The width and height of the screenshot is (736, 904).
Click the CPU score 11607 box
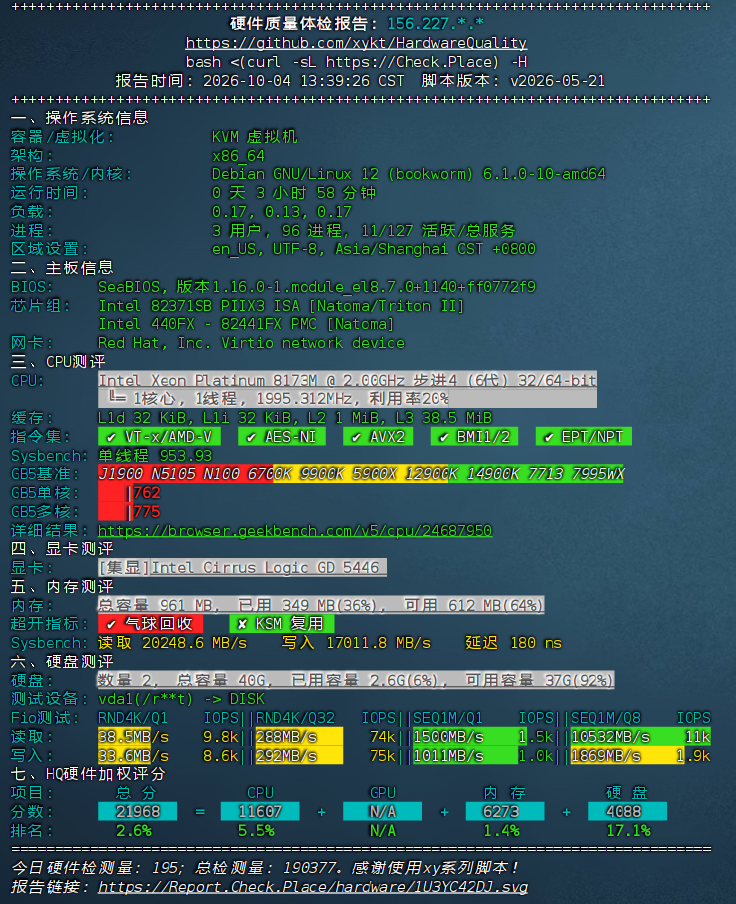260,811
